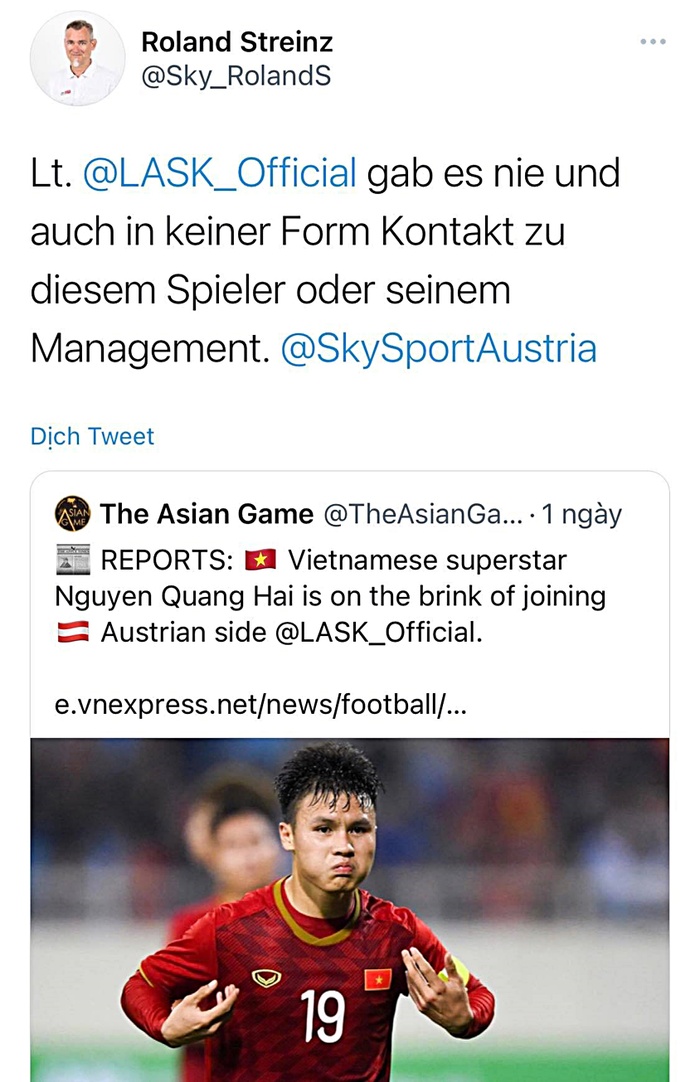Click the Roland Streinz display name
Viewport: 700px width, 1082px height.
(237, 42)
